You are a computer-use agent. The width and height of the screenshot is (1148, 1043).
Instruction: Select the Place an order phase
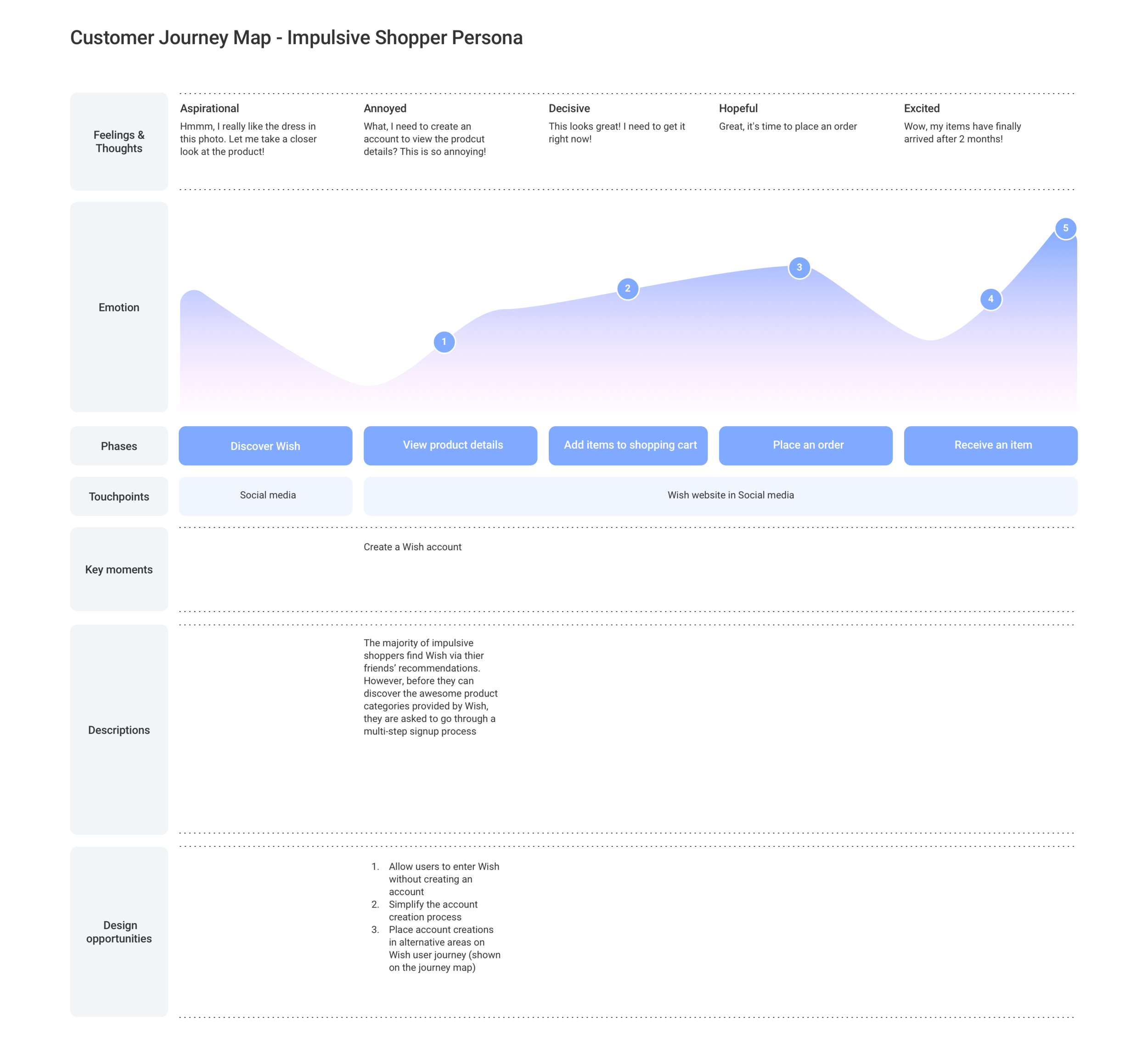(806, 445)
